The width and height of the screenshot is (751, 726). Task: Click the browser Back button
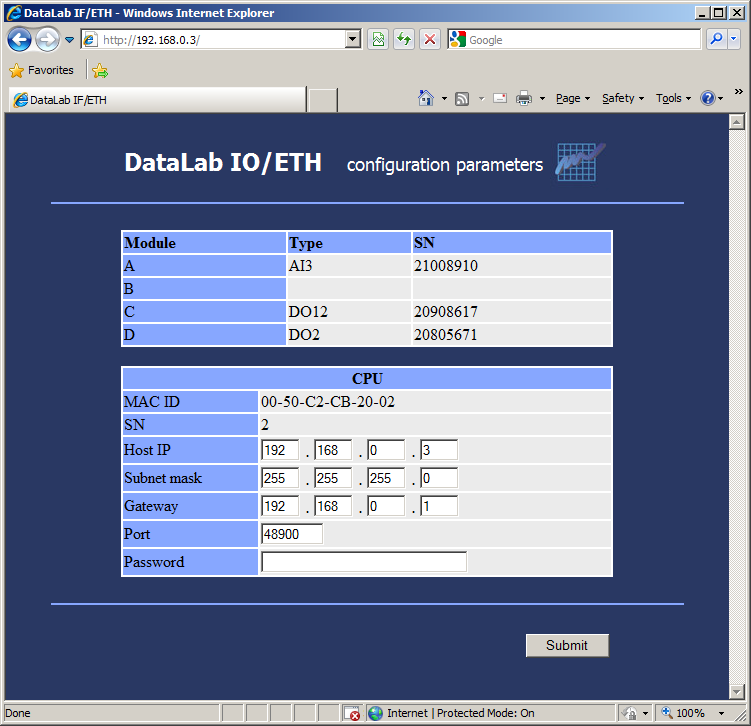(19, 40)
